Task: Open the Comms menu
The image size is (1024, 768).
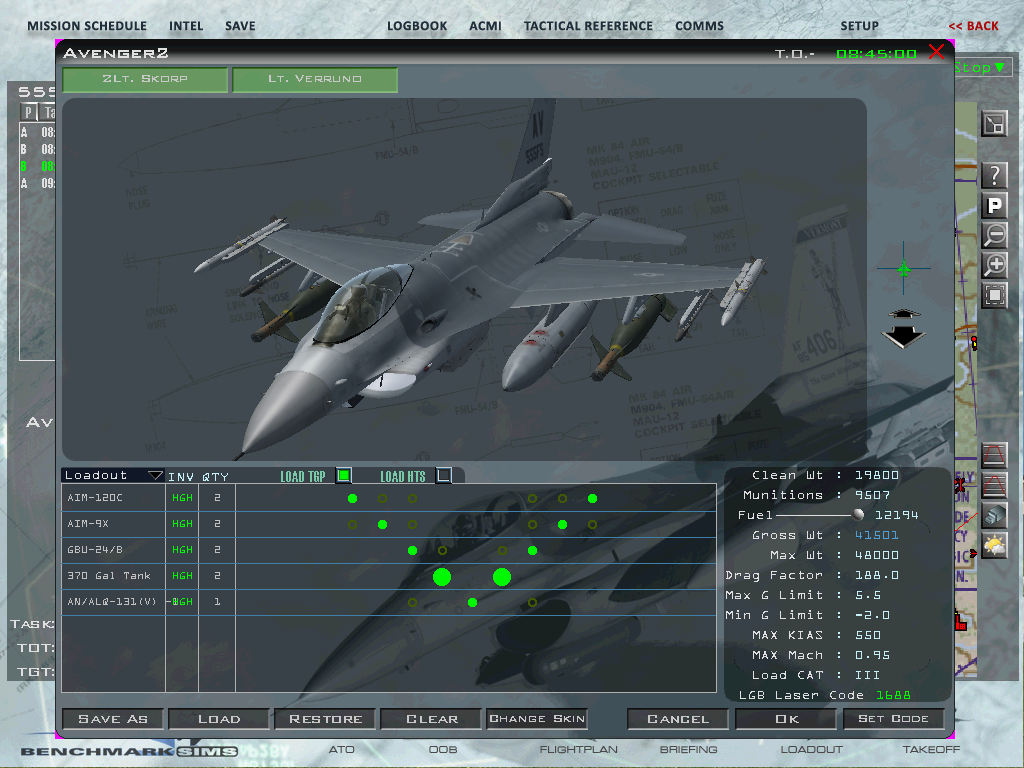Action: coord(699,26)
